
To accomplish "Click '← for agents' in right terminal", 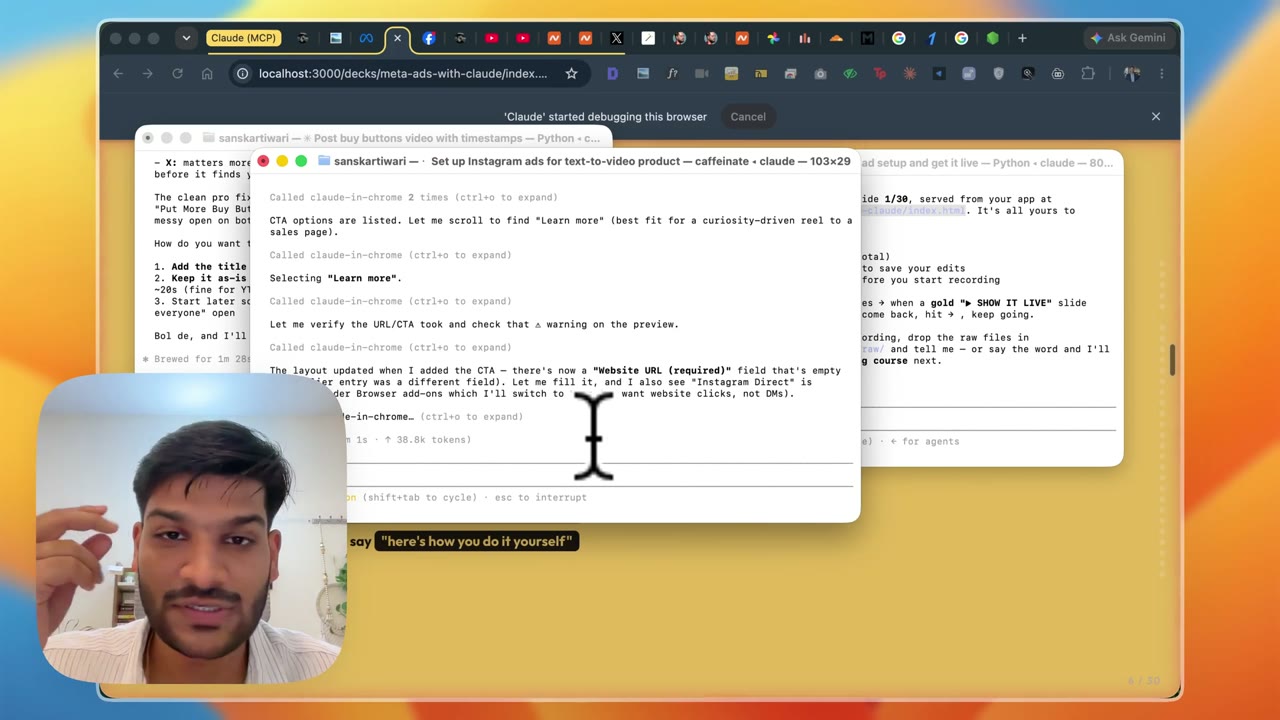I will (x=925, y=441).
